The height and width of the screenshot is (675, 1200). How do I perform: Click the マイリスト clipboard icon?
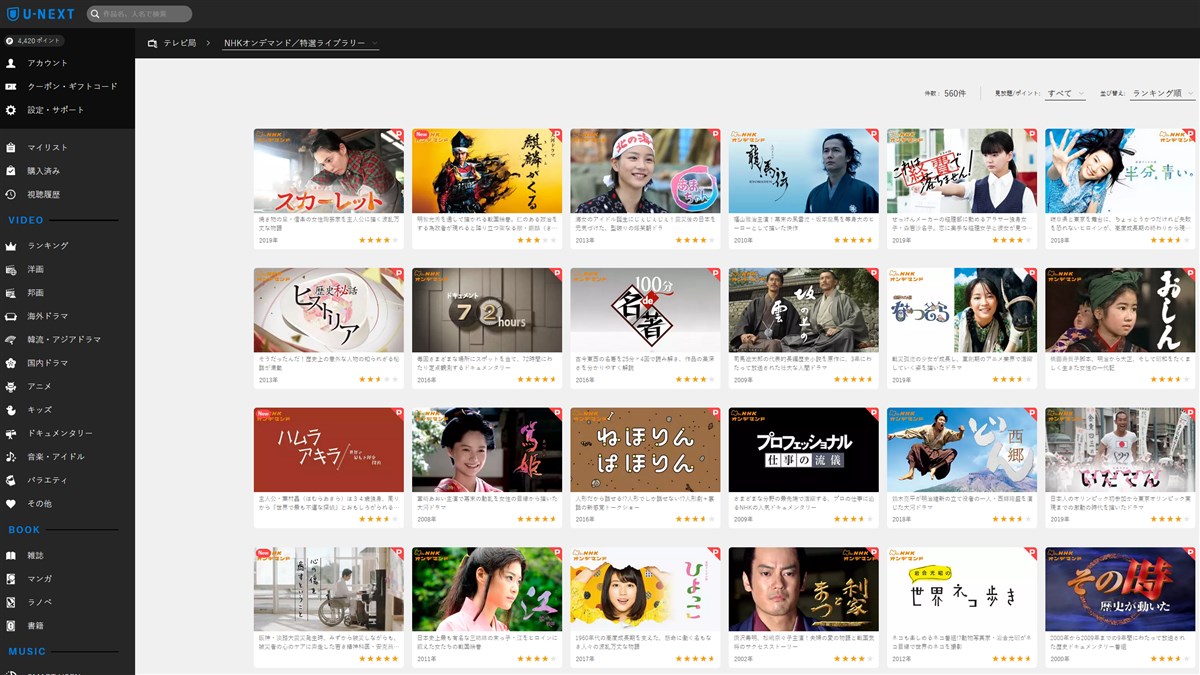(x=11, y=147)
